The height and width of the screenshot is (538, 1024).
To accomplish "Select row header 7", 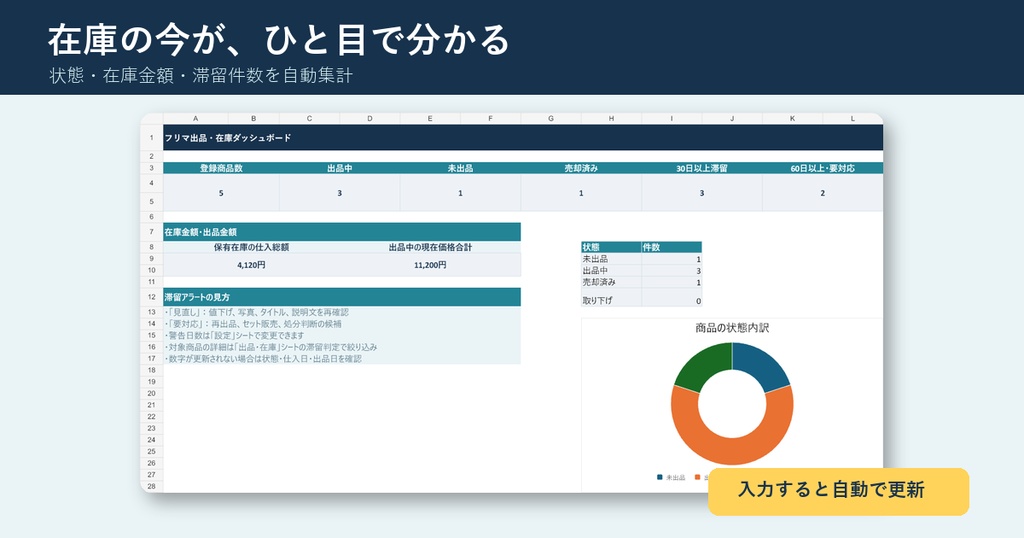I will coord(152,232).
